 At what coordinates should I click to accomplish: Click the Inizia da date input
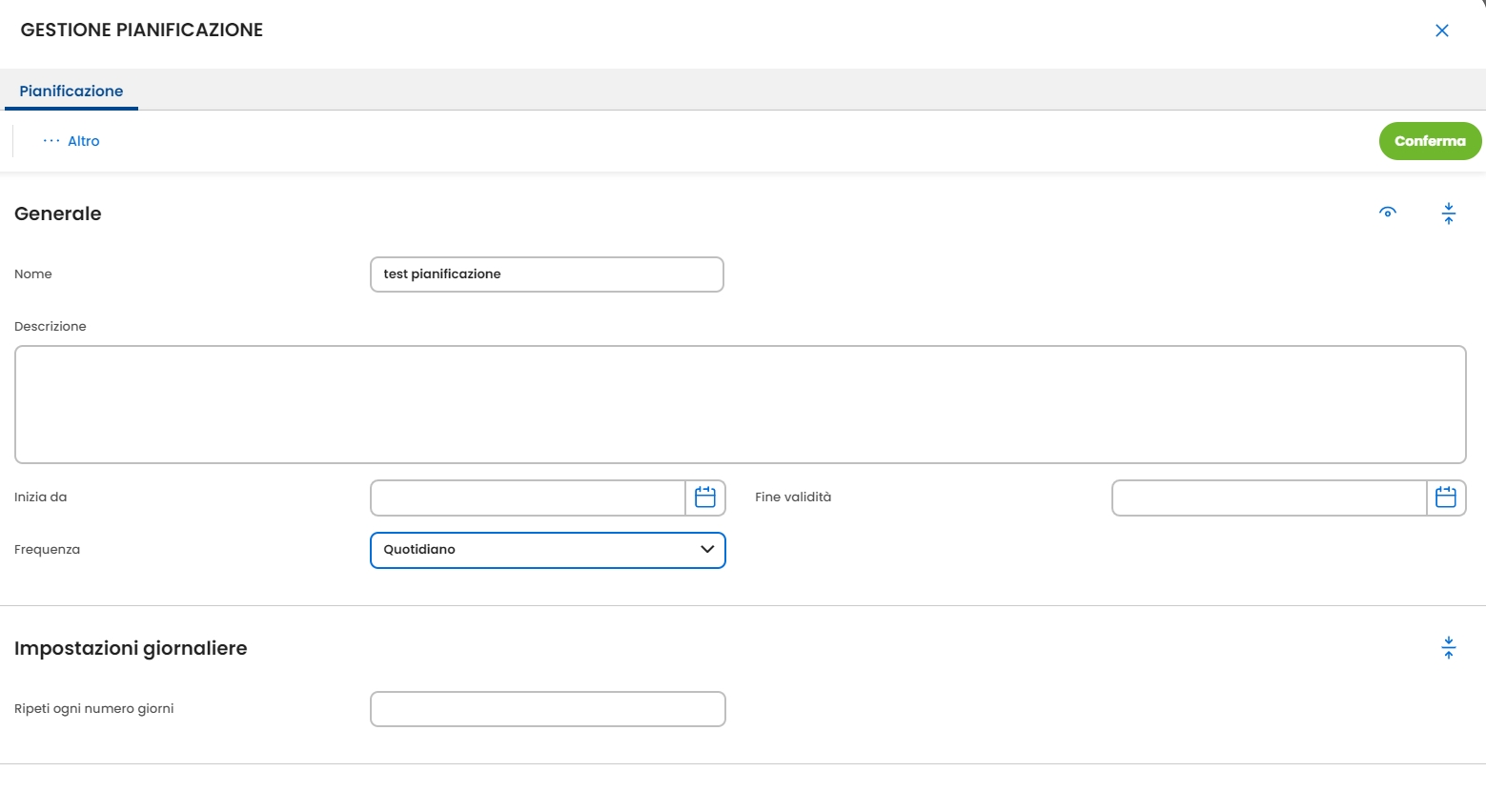pos(527,497)
